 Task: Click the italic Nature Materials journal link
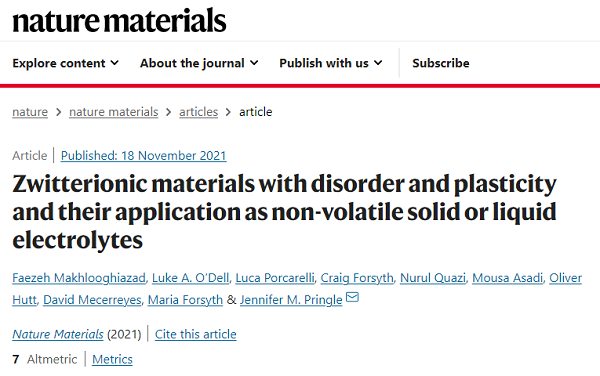click(58, 334)
